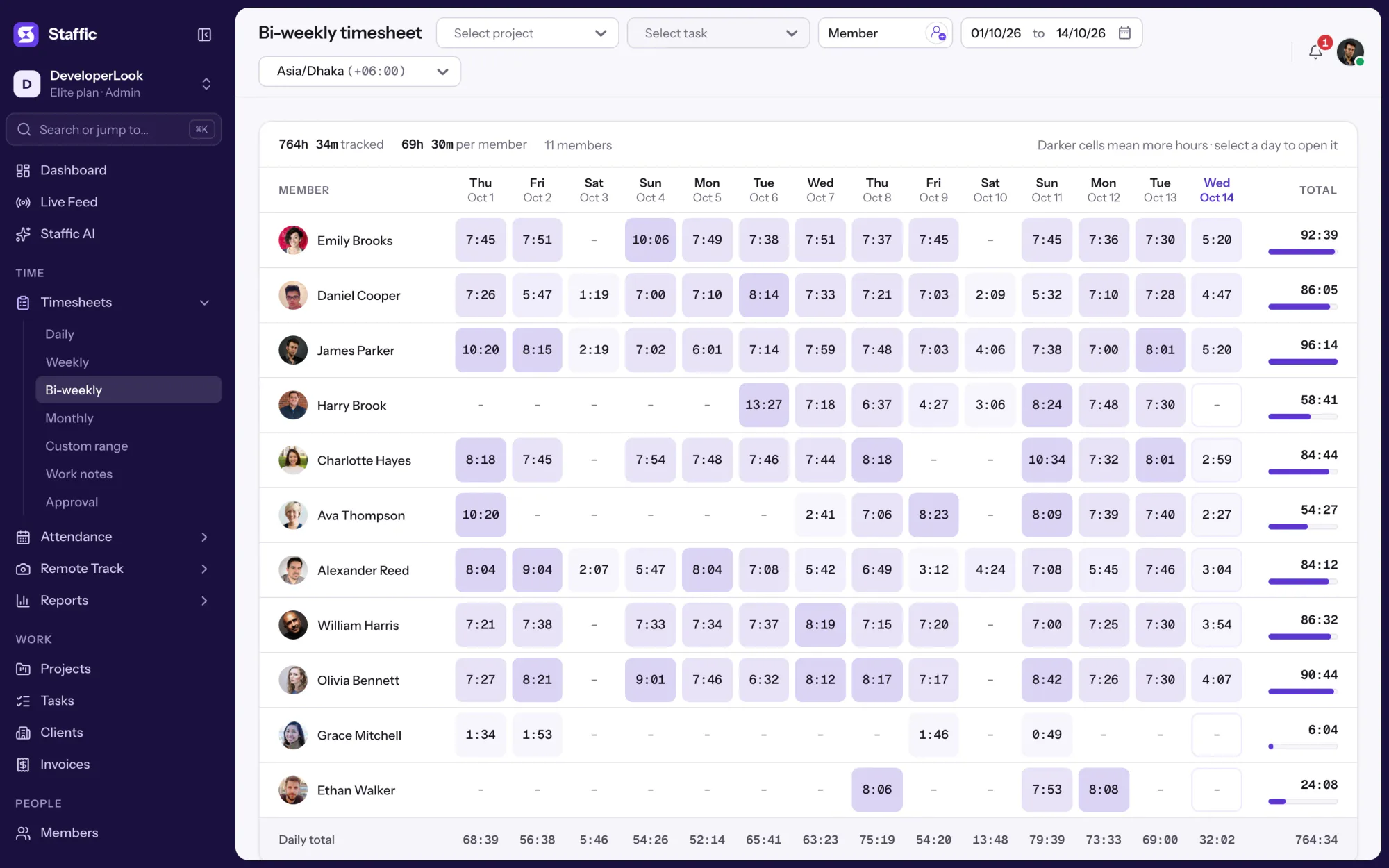This screenshot has height=868, width=1389.
Task: Collapse the Timesheets section chevron
Action: [205, 303]
